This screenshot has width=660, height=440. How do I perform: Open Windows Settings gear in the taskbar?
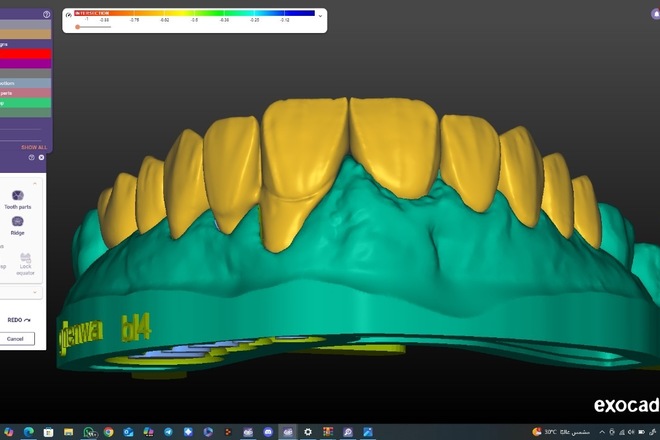point(308,432)
